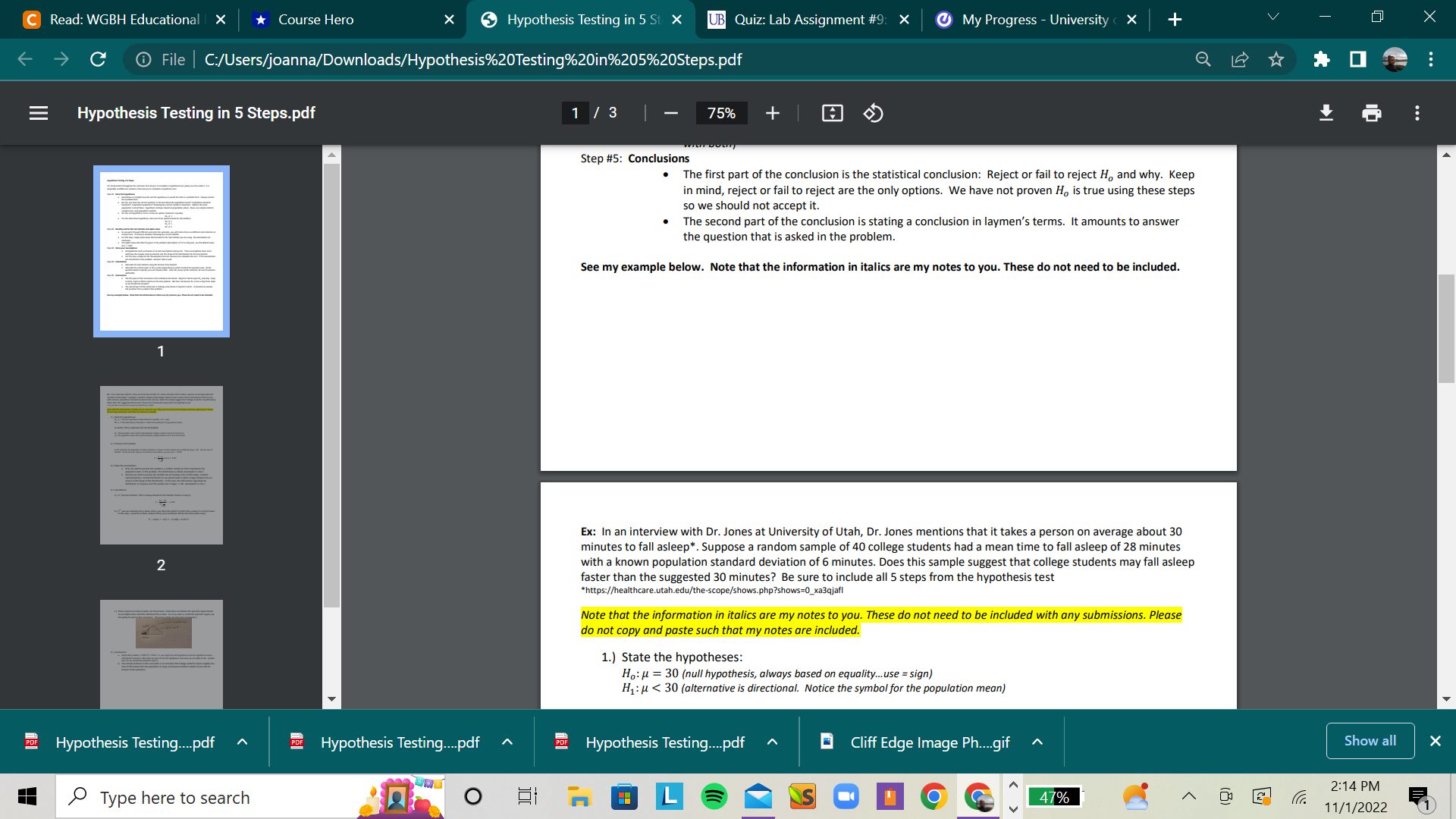Screen dimensions: 1456x819
Task: Zoom in on the PDF document
Action: (773, 113)
